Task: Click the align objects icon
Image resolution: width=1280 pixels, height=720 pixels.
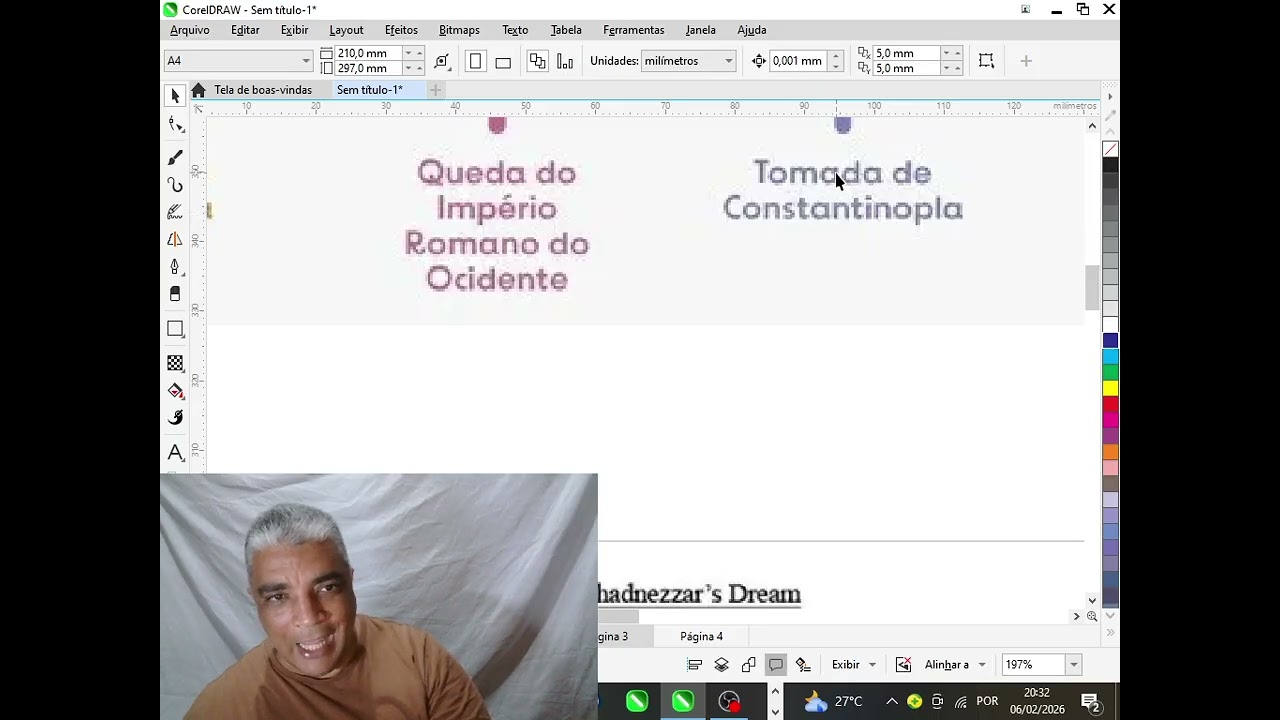Action: pos(694,665)
